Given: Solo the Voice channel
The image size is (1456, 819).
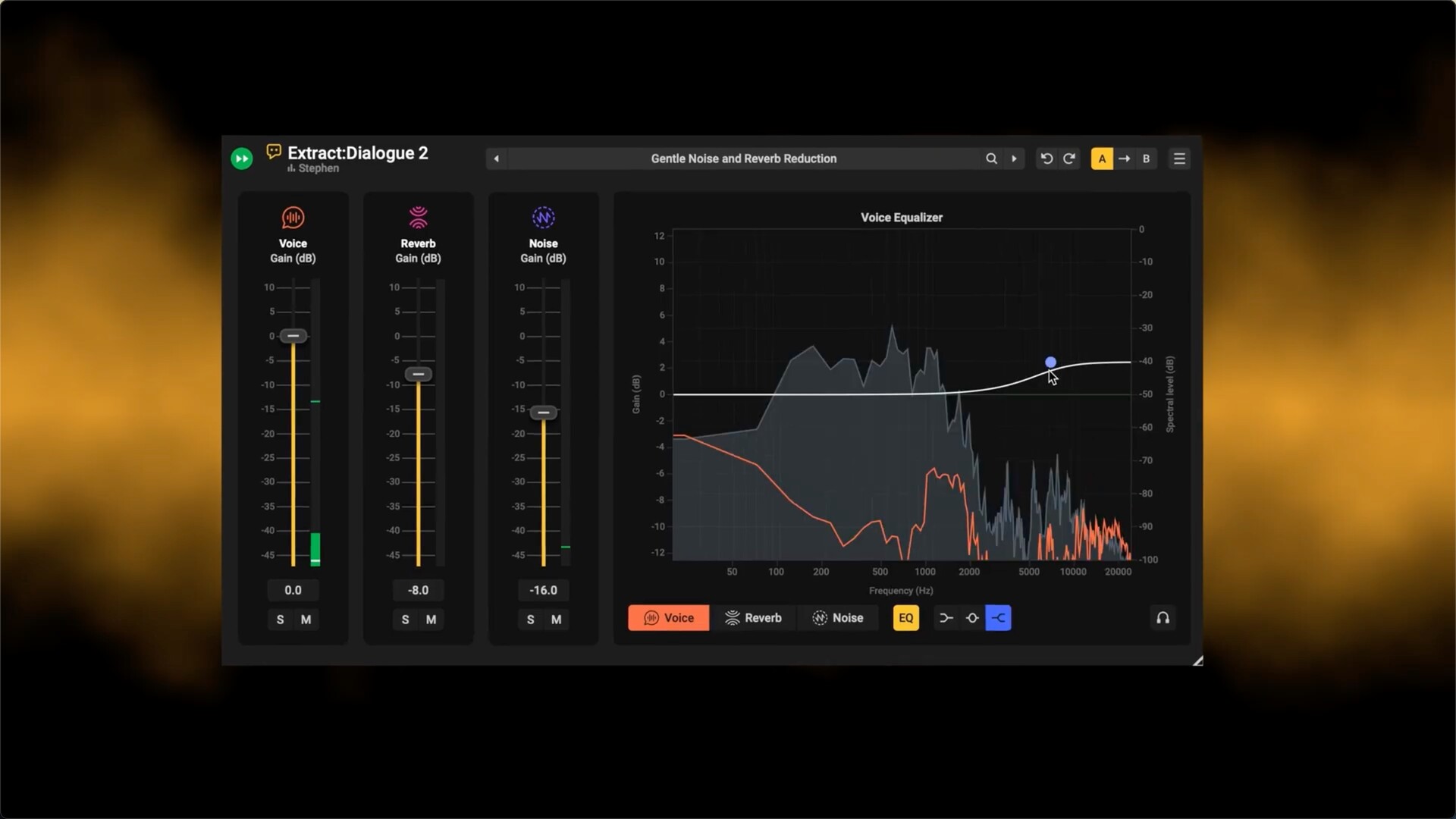Looking at the screenshot, I should [x=280, y=620].
